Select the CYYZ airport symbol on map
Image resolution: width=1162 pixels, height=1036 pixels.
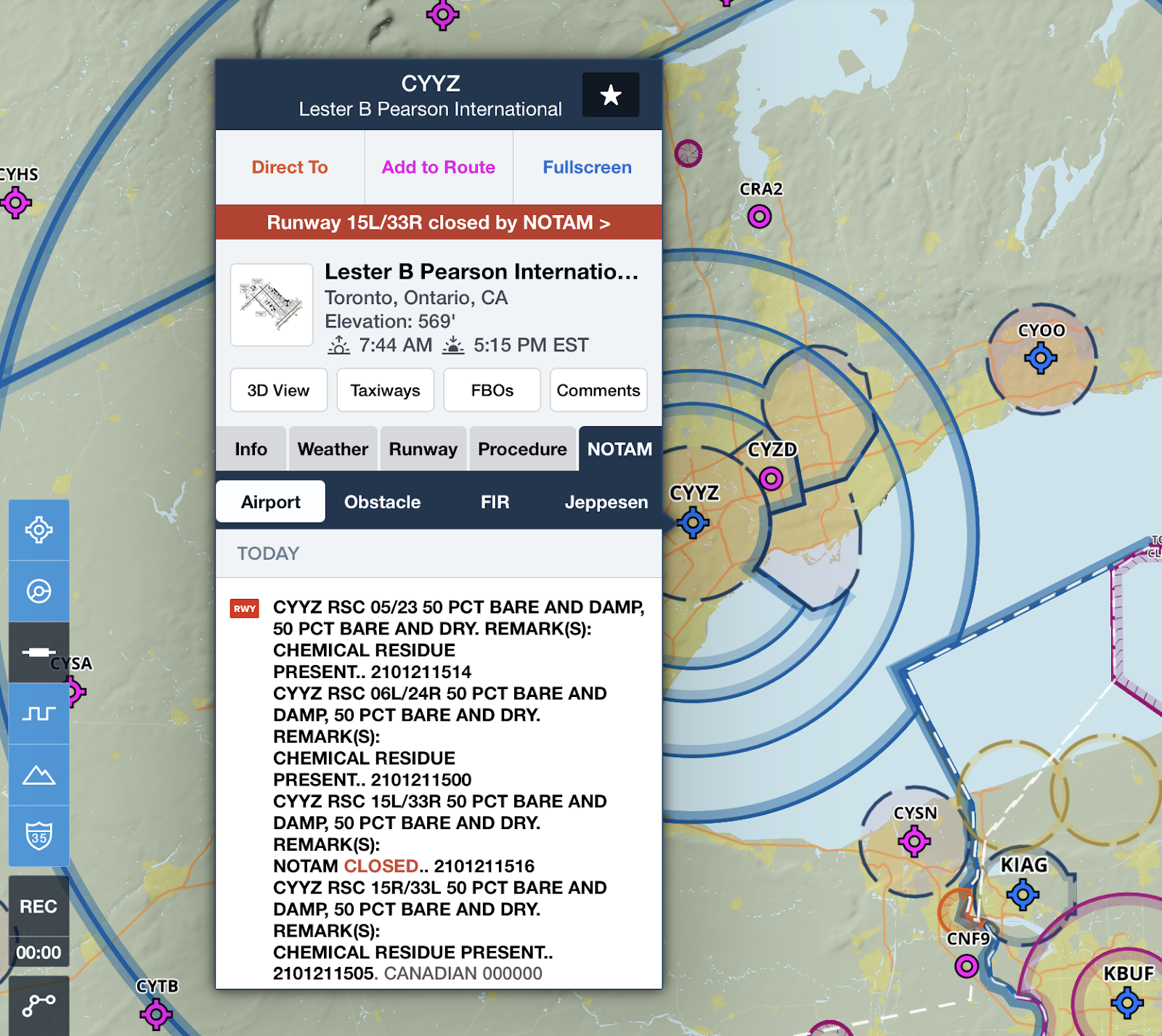(693, 522)
